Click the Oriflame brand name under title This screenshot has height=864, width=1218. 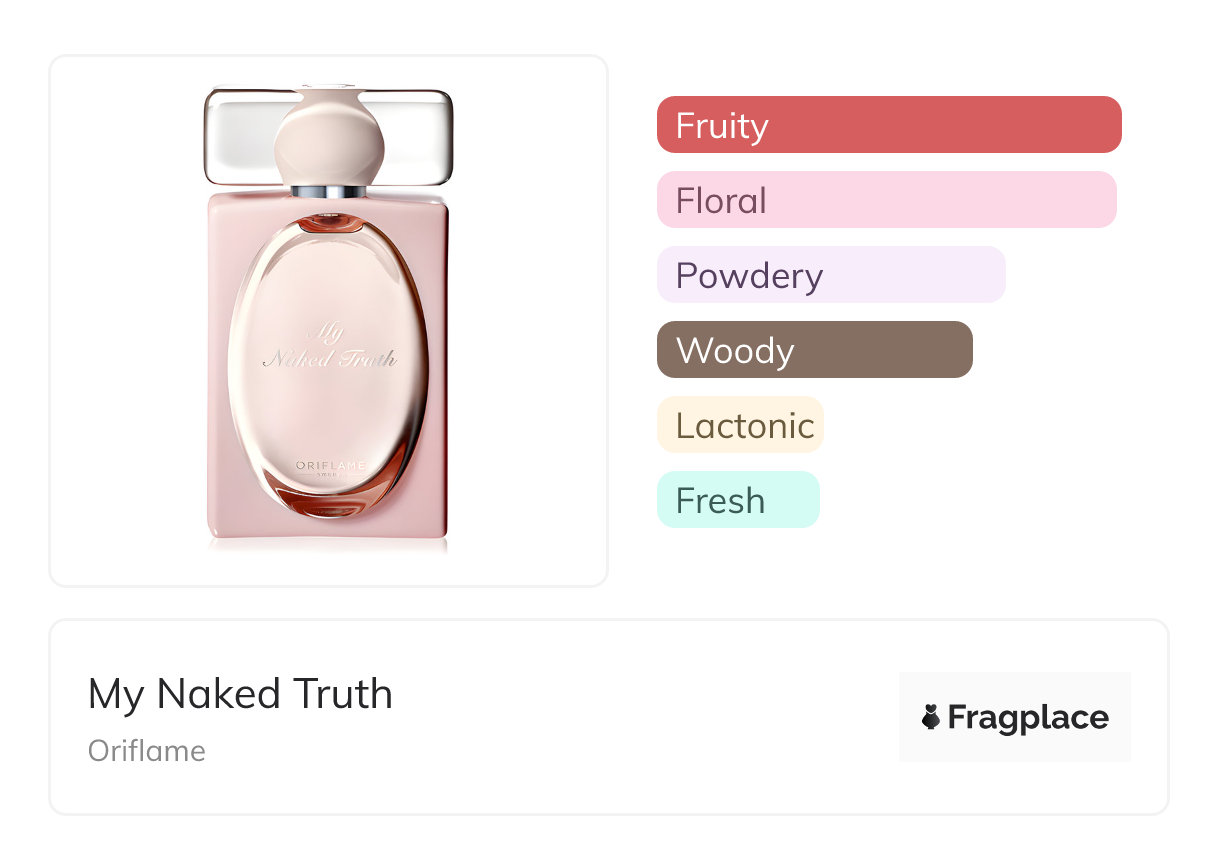[x=147, y=750]
